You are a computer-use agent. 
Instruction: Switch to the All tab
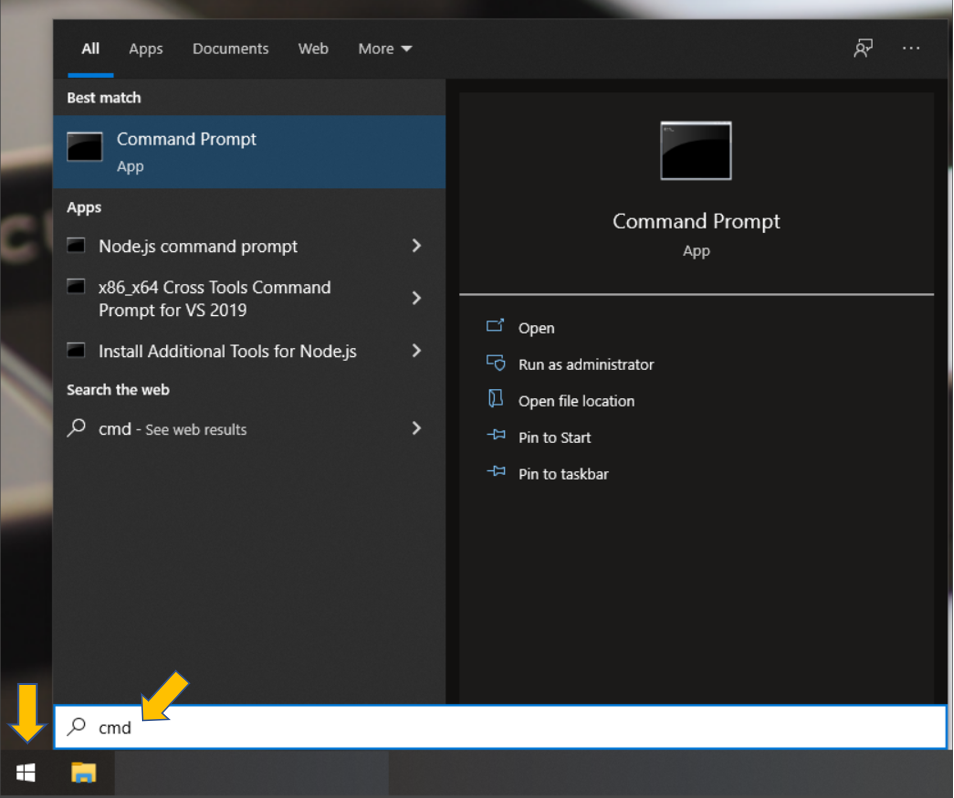point(91,49)
